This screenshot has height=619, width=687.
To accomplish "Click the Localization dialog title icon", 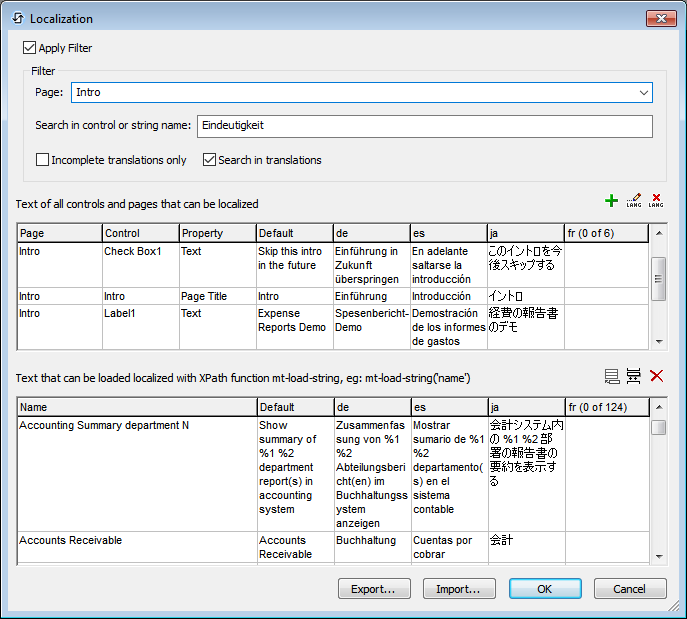I will click(x=17, y=18).
